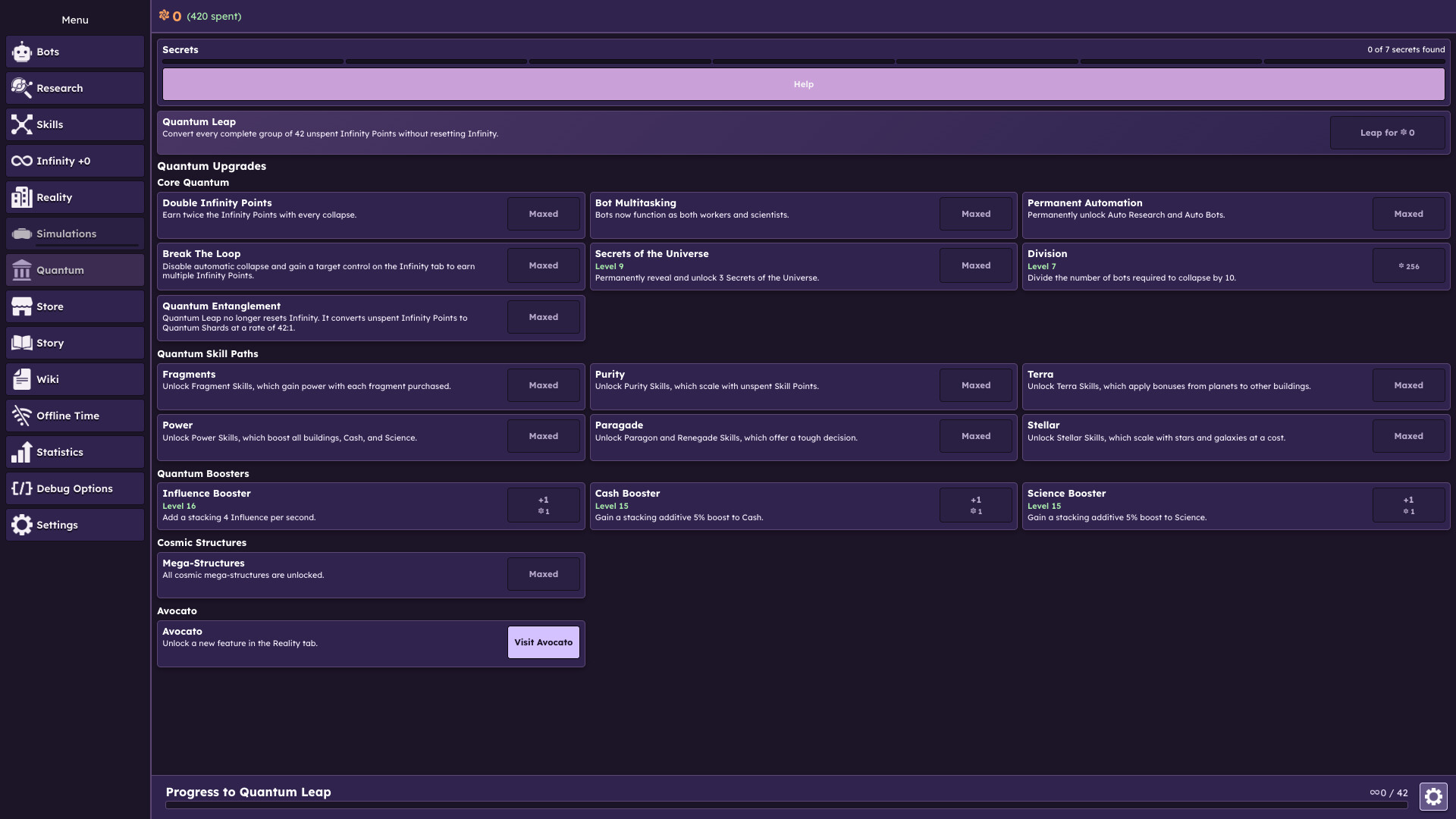1456x819 pixels.
Task: Click the Offline Time no-signal icon
Action: coord(22,416)
